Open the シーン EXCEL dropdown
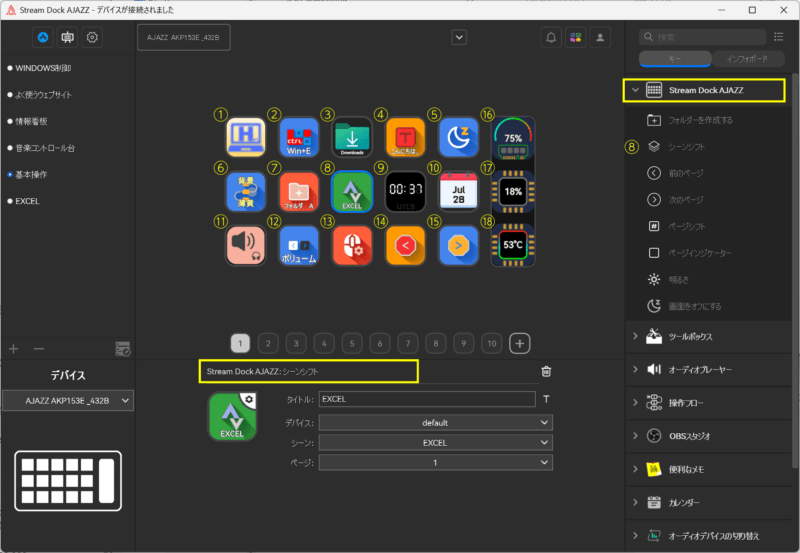Screen dimensions: 800x553 click(x=435, y=443)
